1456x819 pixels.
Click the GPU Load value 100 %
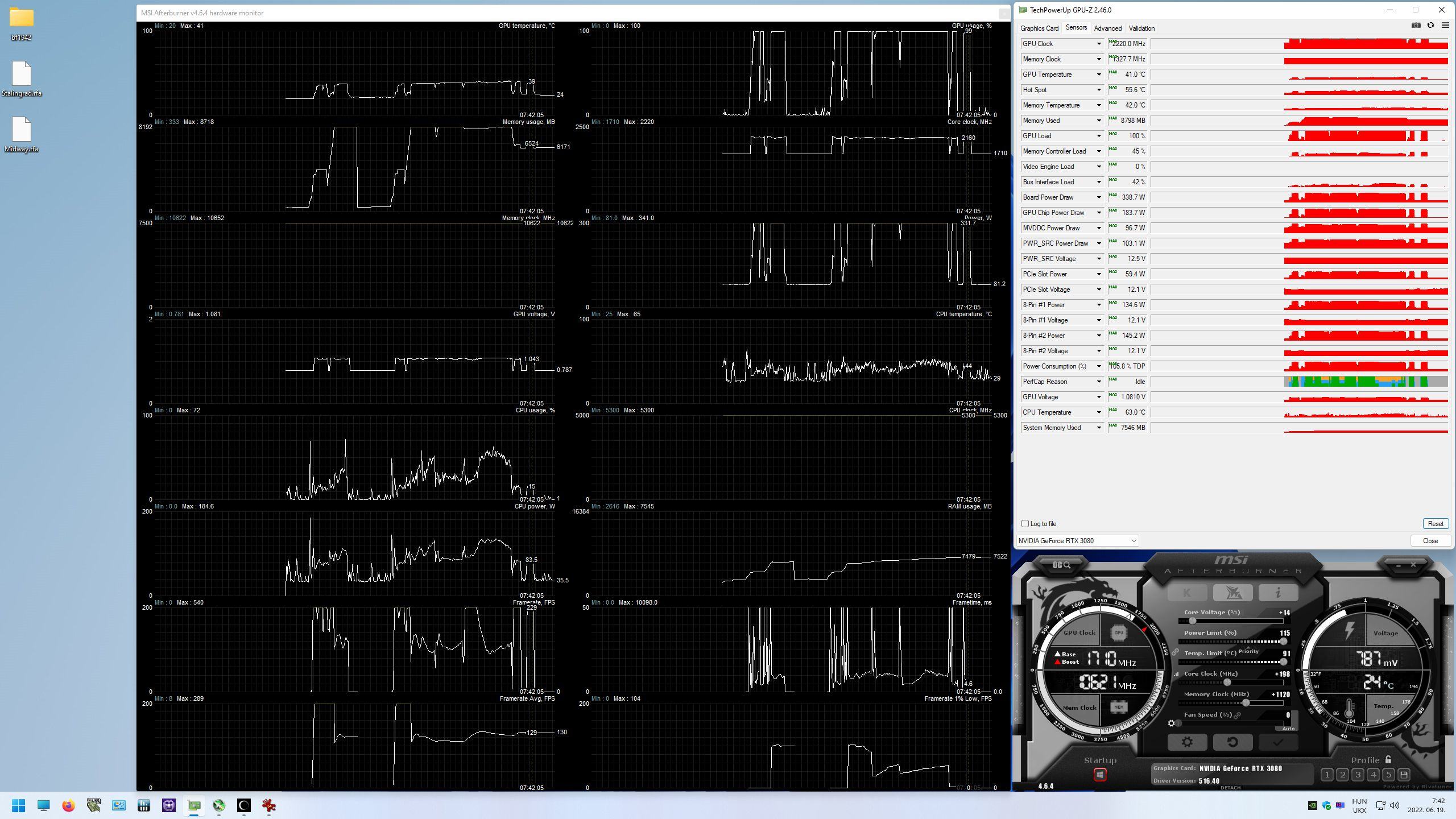tap(1128, 136)
